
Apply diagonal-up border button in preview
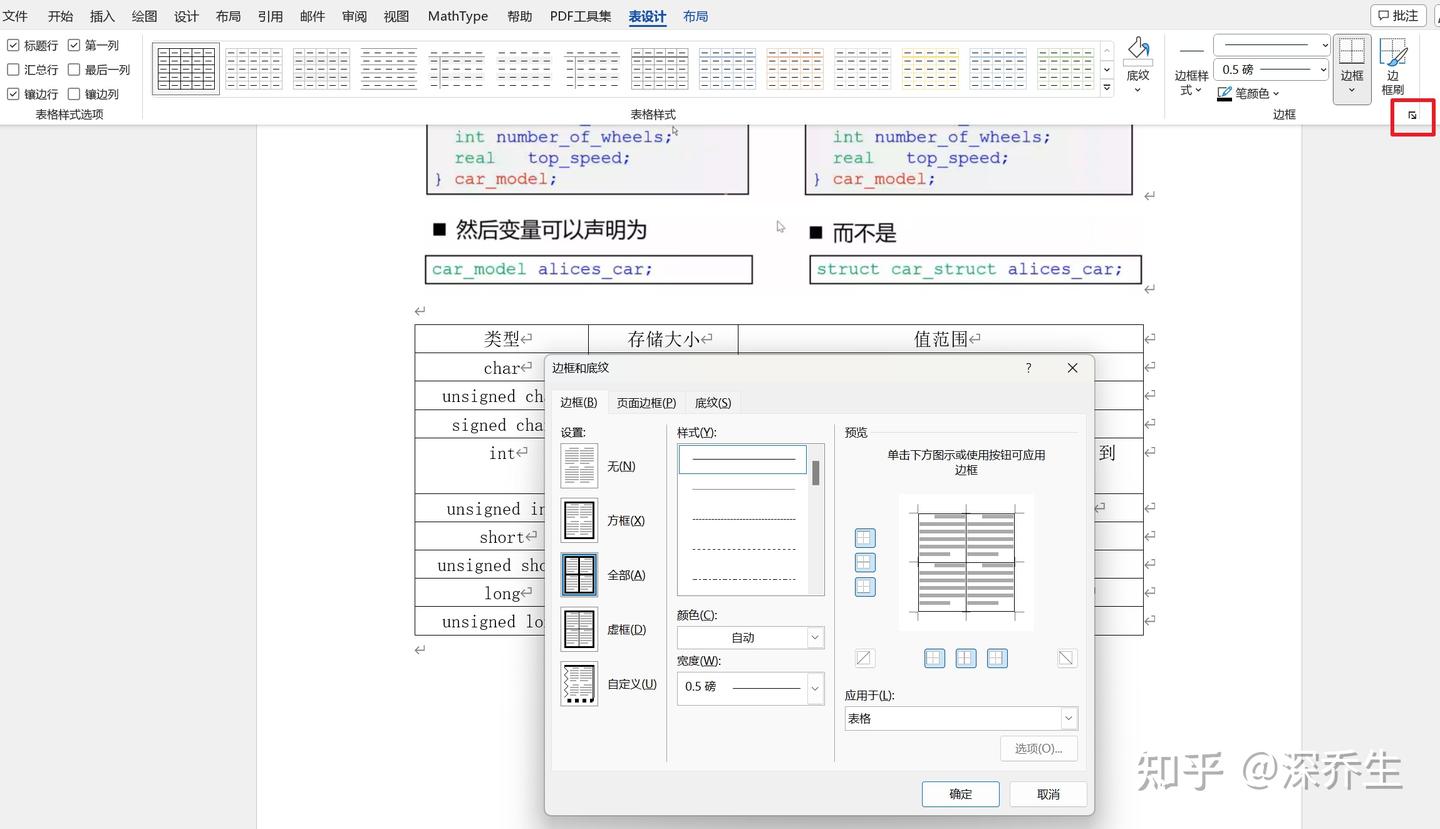(x=865, y=658)
